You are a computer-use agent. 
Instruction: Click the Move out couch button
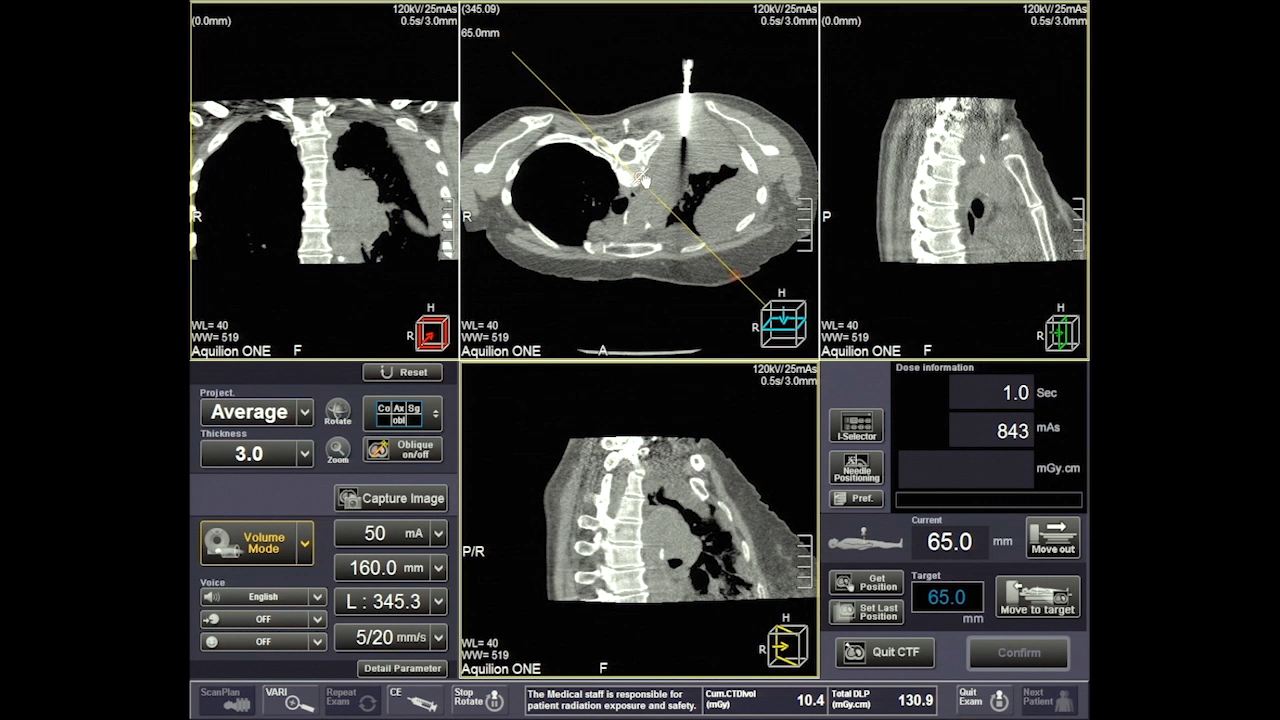1053,538
